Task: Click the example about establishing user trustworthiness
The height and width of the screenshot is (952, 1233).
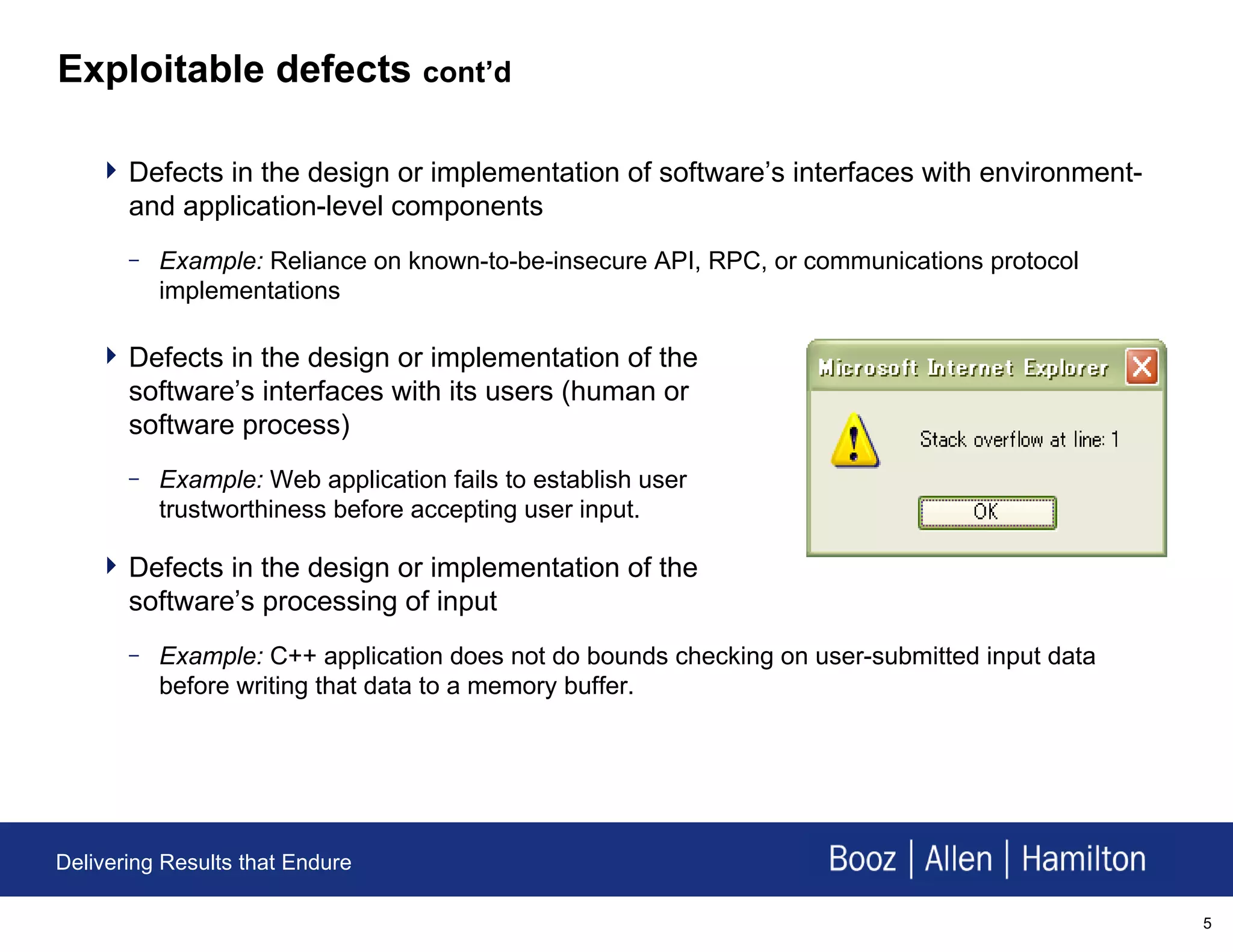Action: (423, 495)
